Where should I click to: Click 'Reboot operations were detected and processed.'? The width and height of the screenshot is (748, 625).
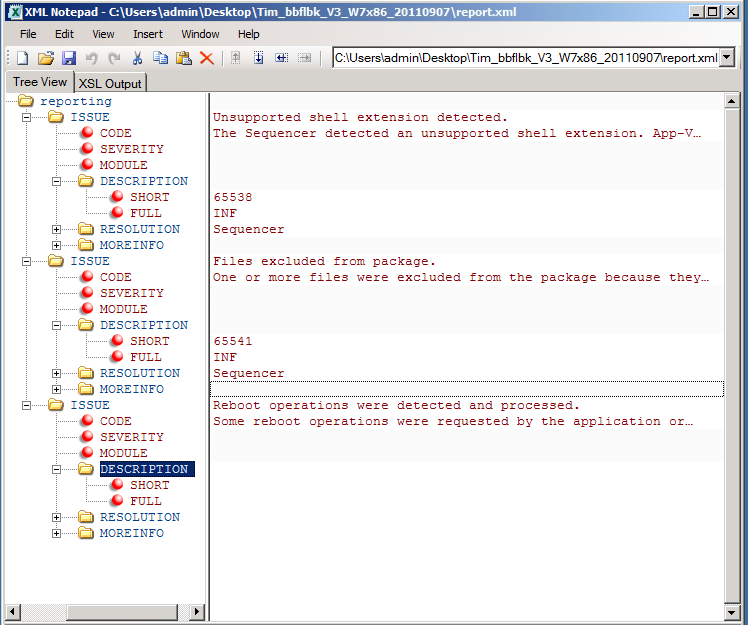[396, 406]
